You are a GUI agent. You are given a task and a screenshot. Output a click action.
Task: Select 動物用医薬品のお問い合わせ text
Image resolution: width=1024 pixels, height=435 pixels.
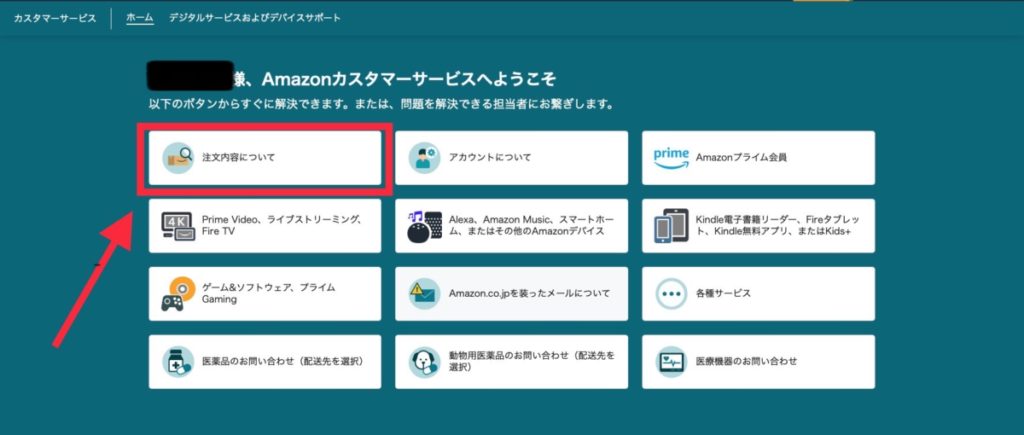point(532,361)
